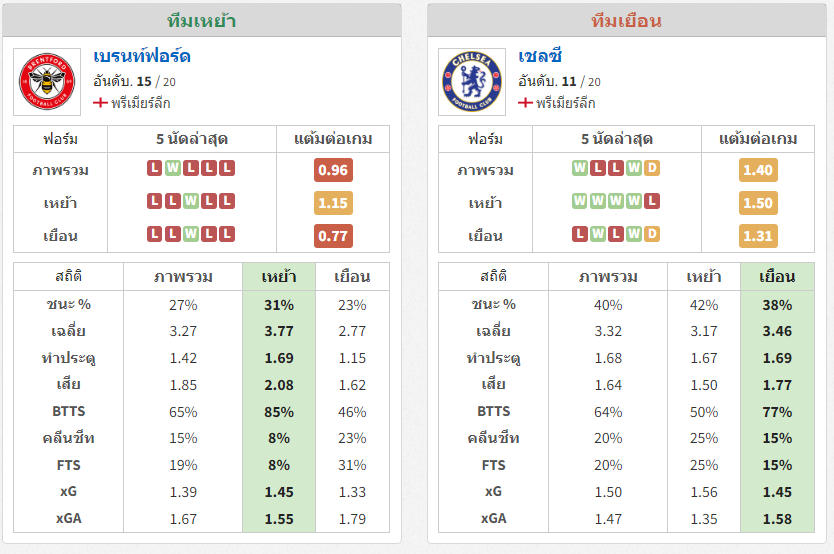Image resolution: width=834 pixels, height=554 pixels.
Task: Click Brentford's พรีเมียร์ลีก league link
Action: pos(140,103)
